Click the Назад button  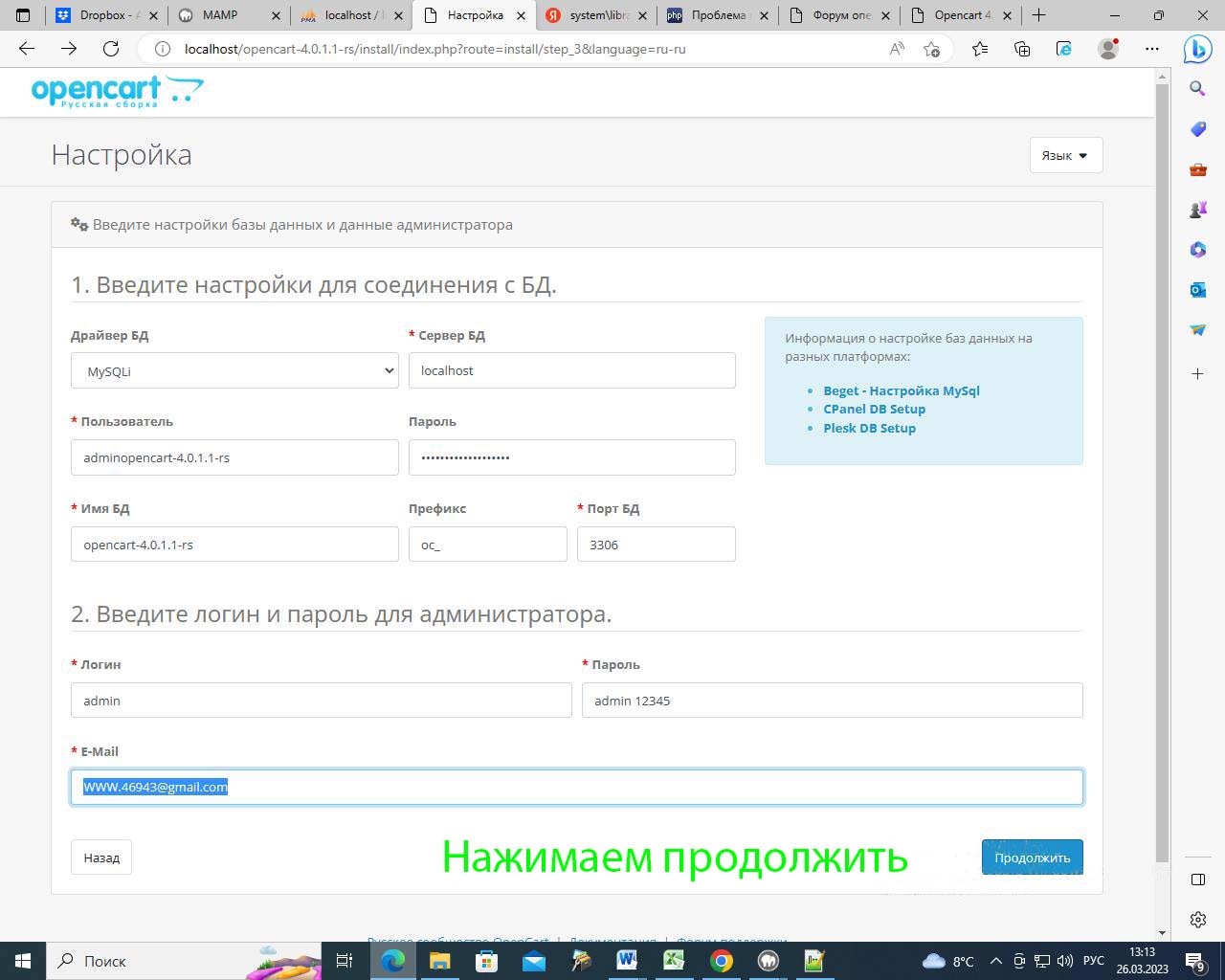coord(101,857)
